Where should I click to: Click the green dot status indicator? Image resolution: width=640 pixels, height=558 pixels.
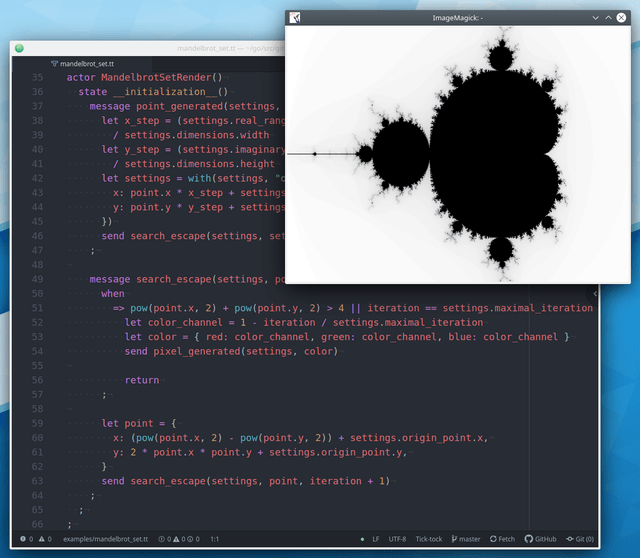coord(362,539)
